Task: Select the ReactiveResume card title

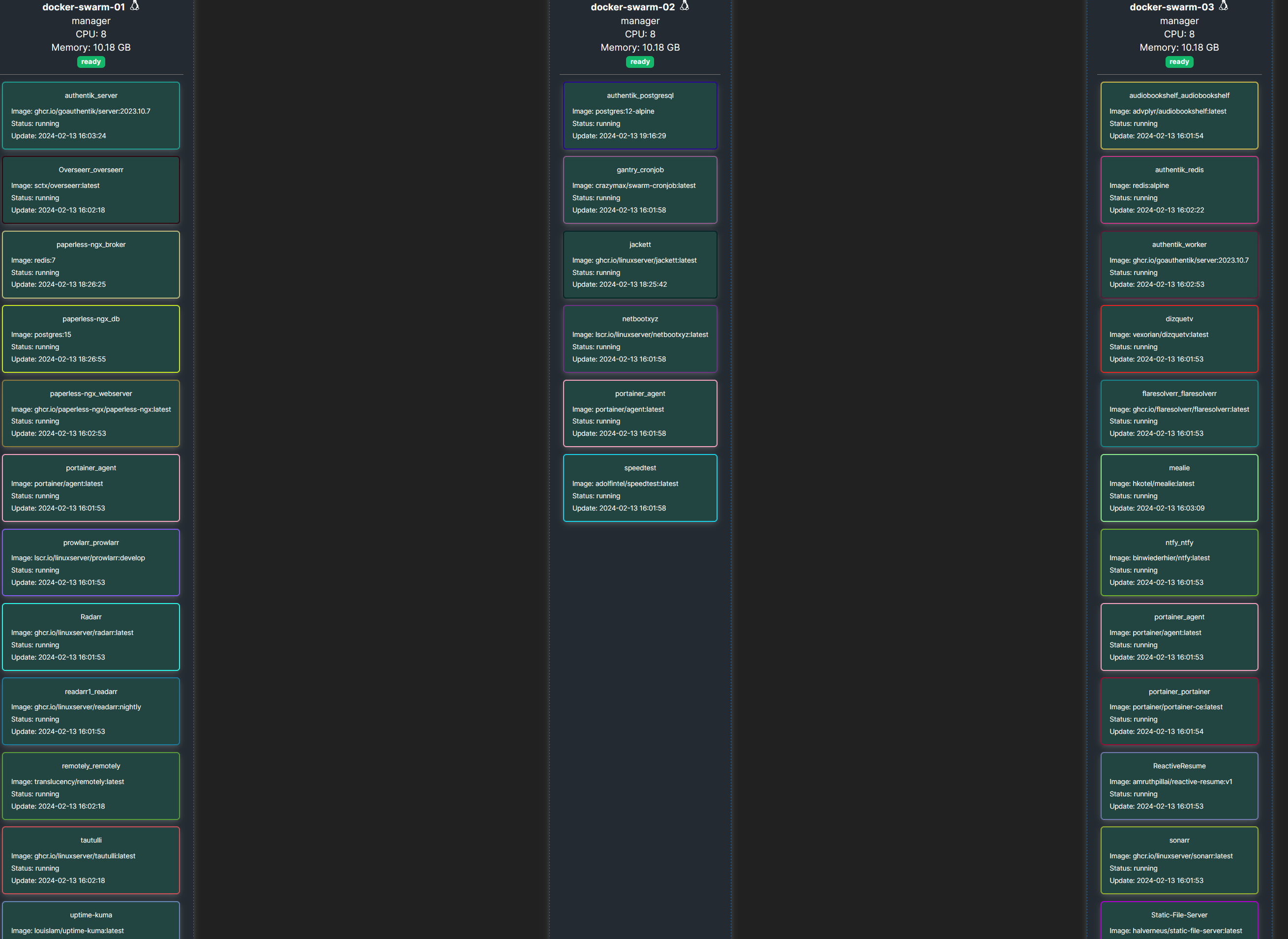Action: tap(1179, 766)
